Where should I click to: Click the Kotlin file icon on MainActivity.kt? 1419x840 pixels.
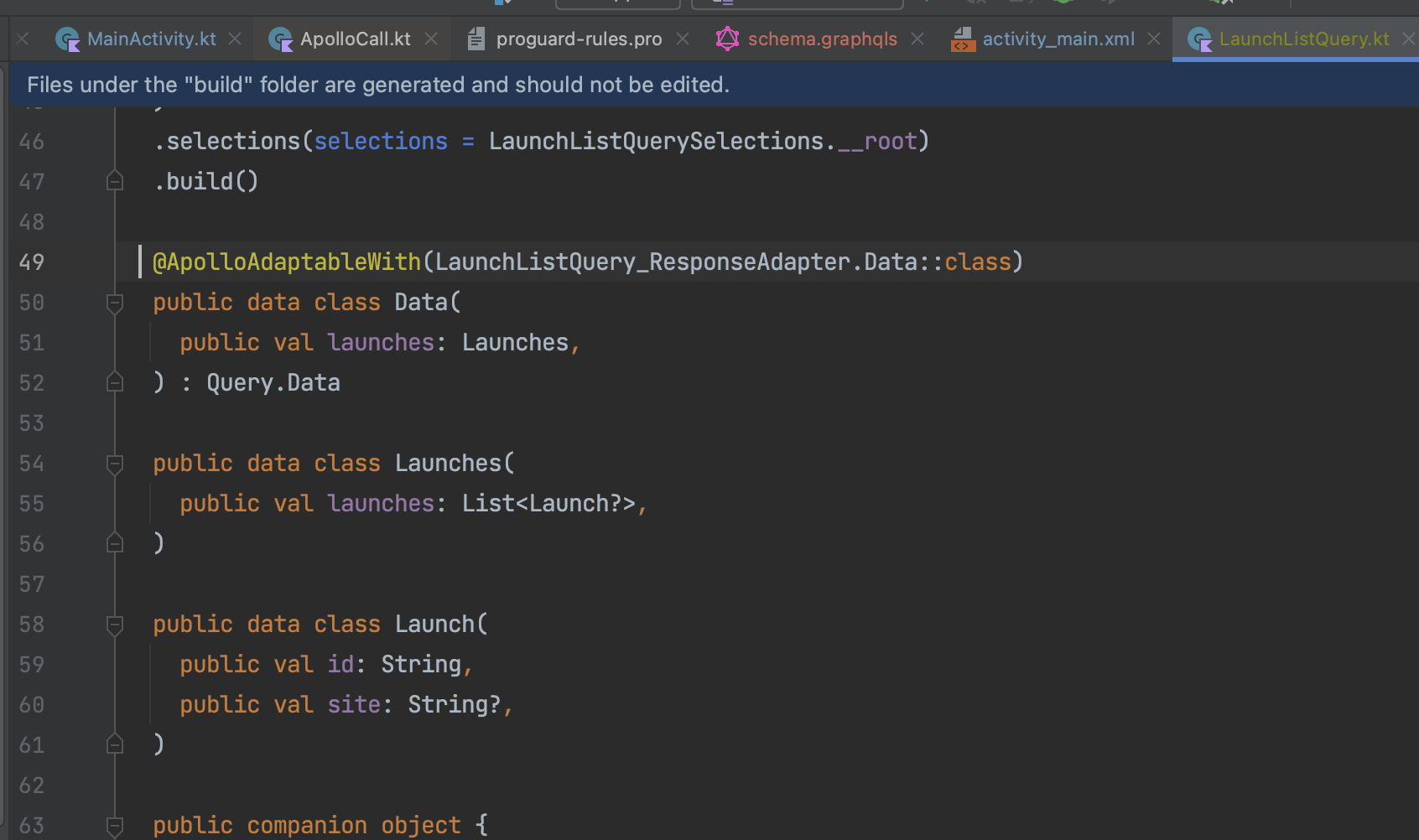(x=67, y=39)
